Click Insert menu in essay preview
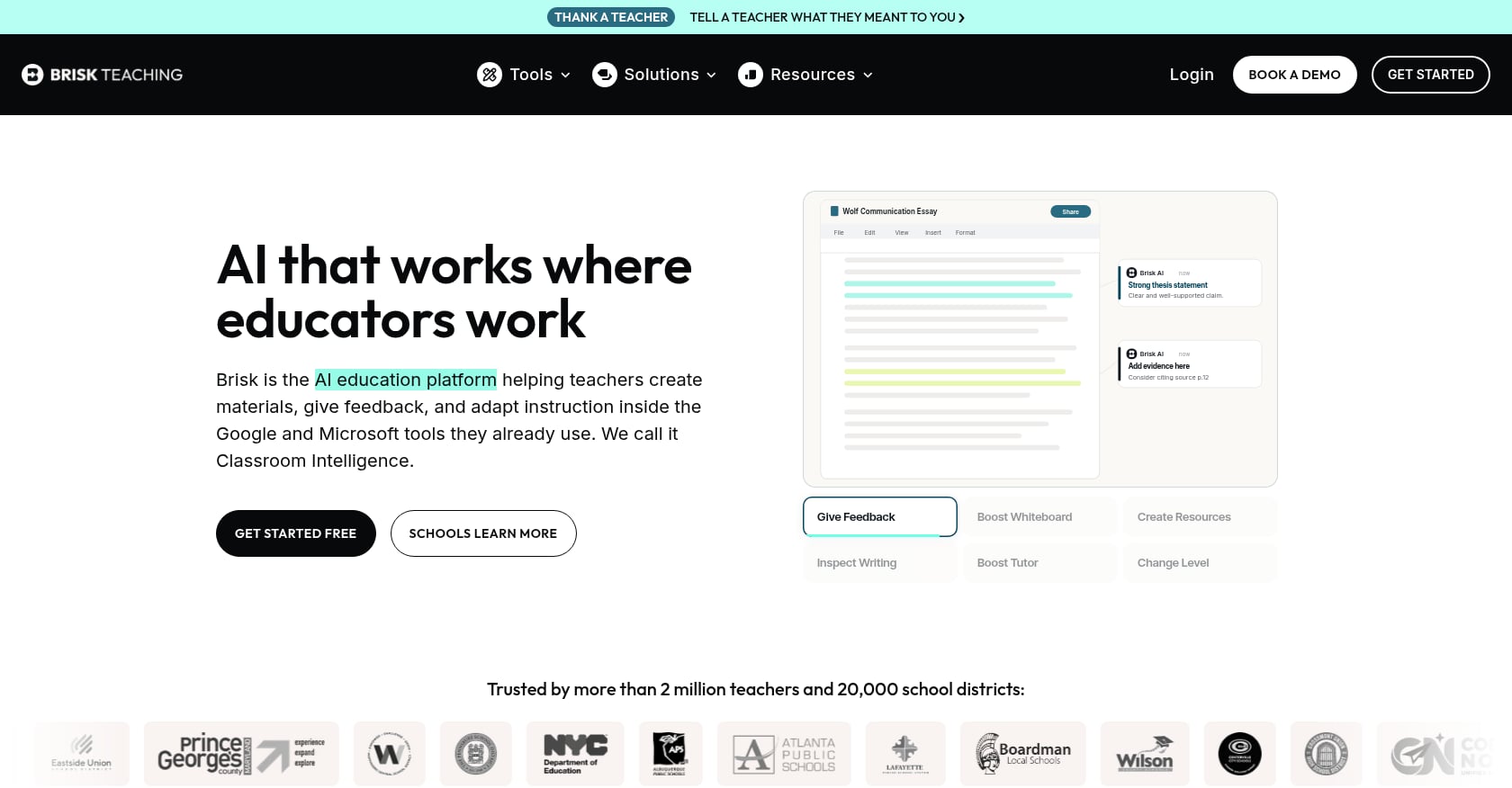 tap(933, 232)
